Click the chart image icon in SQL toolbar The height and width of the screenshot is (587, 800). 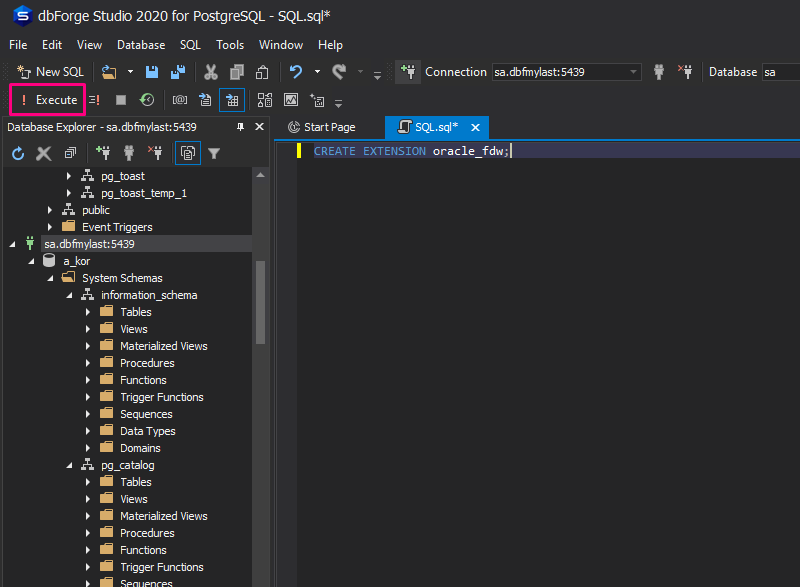(291, 100)
